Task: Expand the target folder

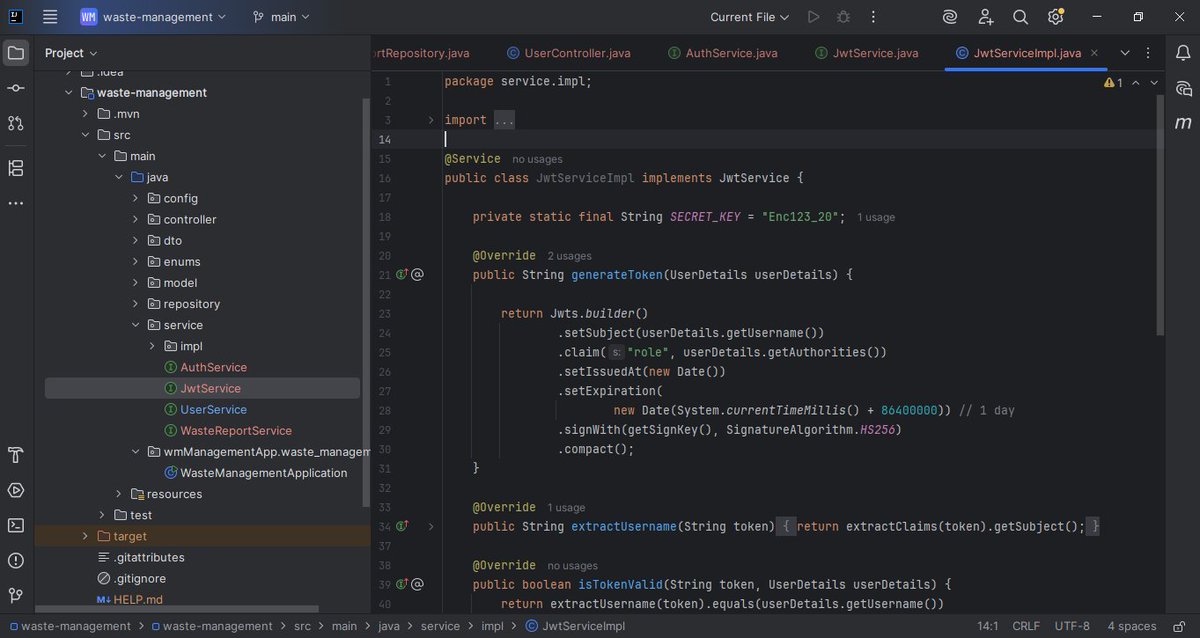Action: [x=85, y=536]
